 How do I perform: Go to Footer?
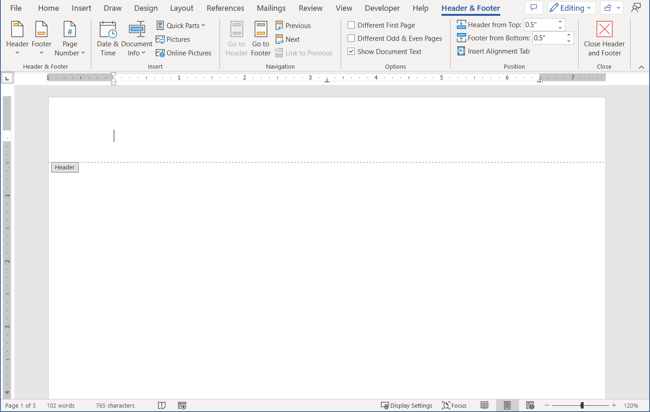pyautogui.click(x=260, y=38)
